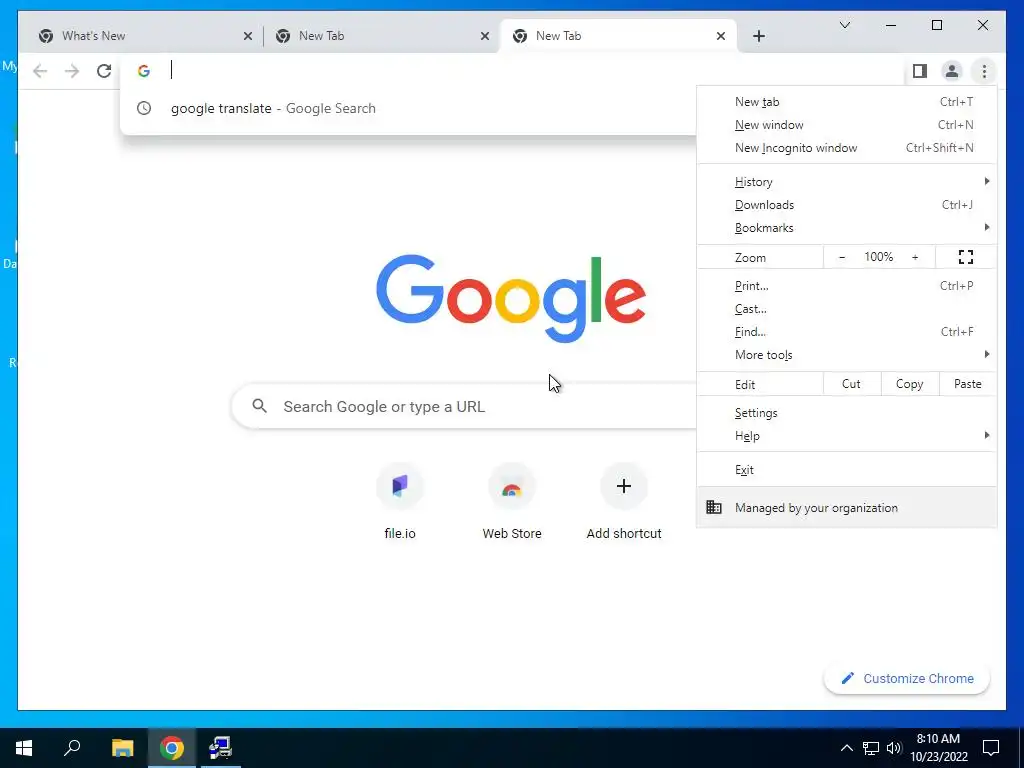
Task: Choose Print from the menu
Action: point(846,286)
